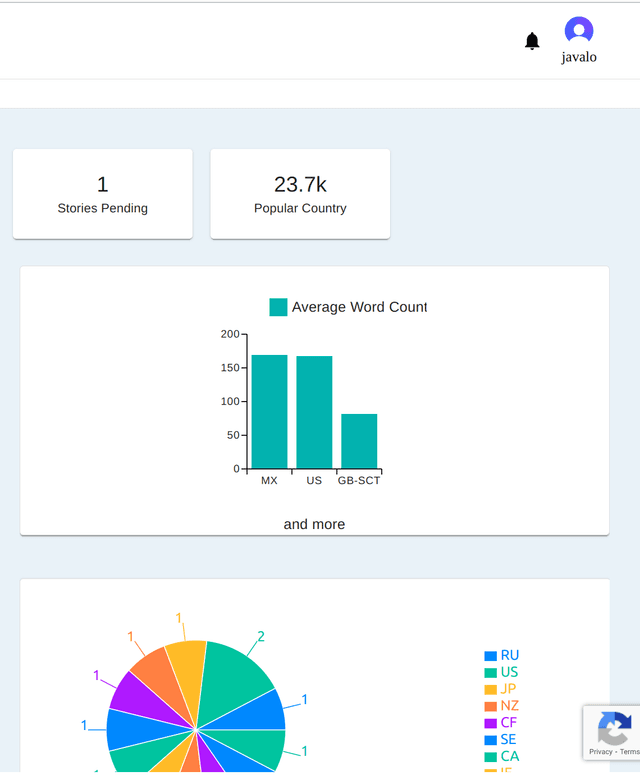Click the GB-SCT axis label
Screen dimensions: 640x779
click(359, 481)
